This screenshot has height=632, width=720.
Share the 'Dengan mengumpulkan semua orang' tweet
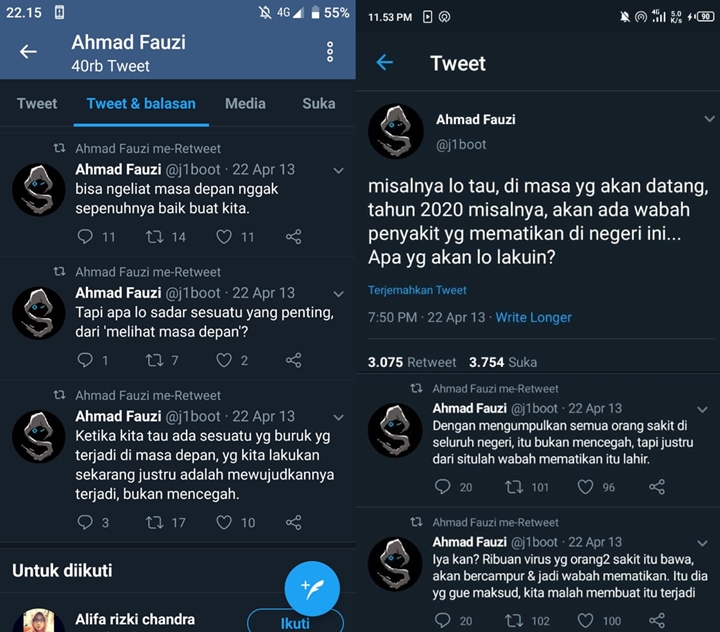[657, 487]
